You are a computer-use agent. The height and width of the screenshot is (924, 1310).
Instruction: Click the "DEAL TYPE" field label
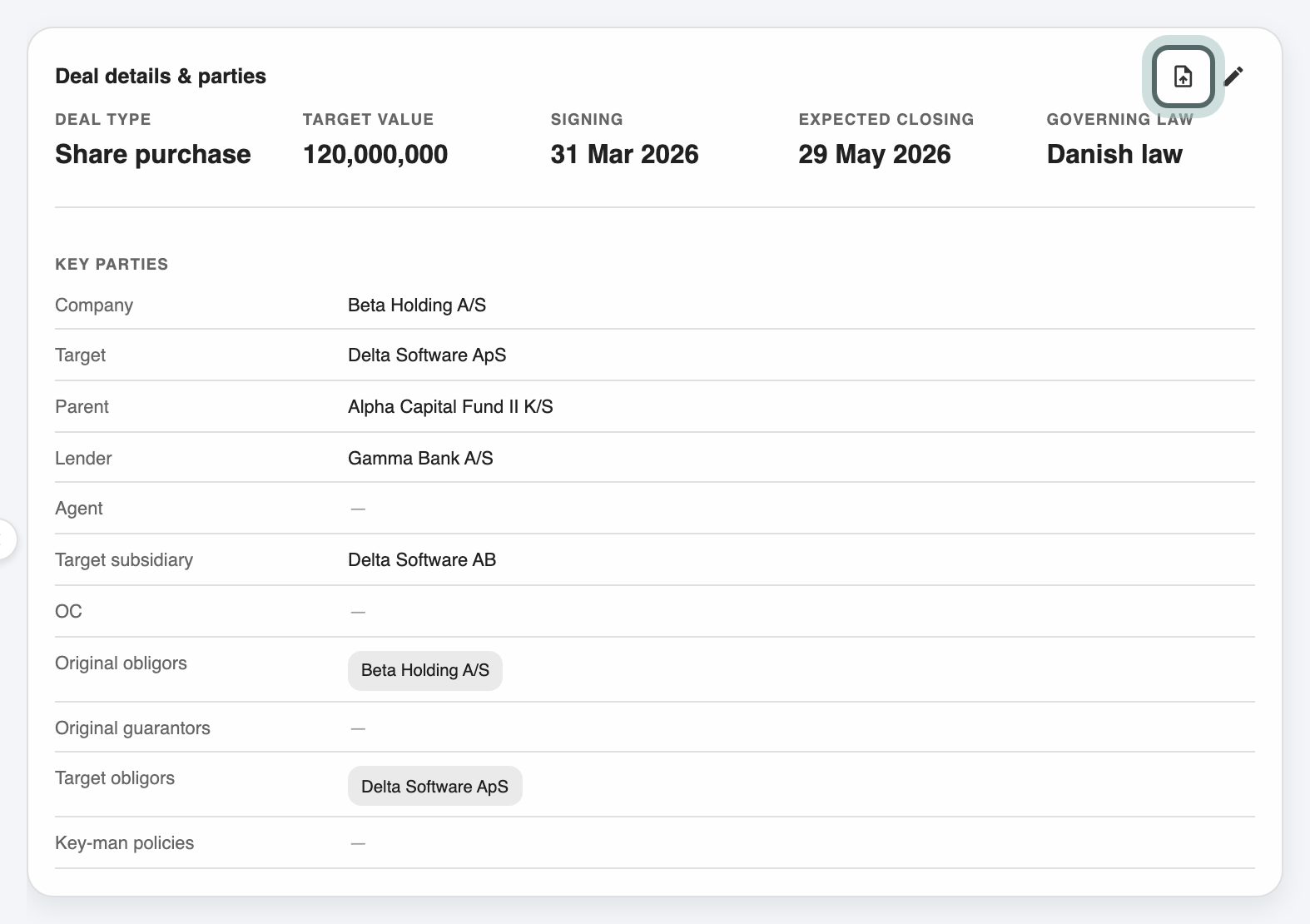coord(103,120)
